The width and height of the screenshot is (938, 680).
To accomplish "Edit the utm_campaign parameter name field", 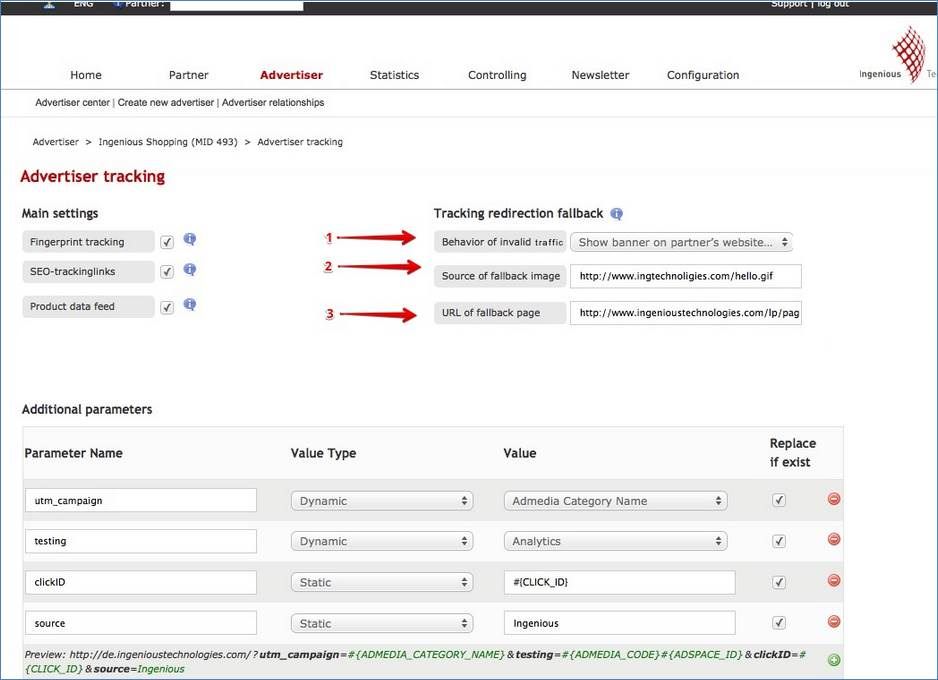I will [141, 501].
